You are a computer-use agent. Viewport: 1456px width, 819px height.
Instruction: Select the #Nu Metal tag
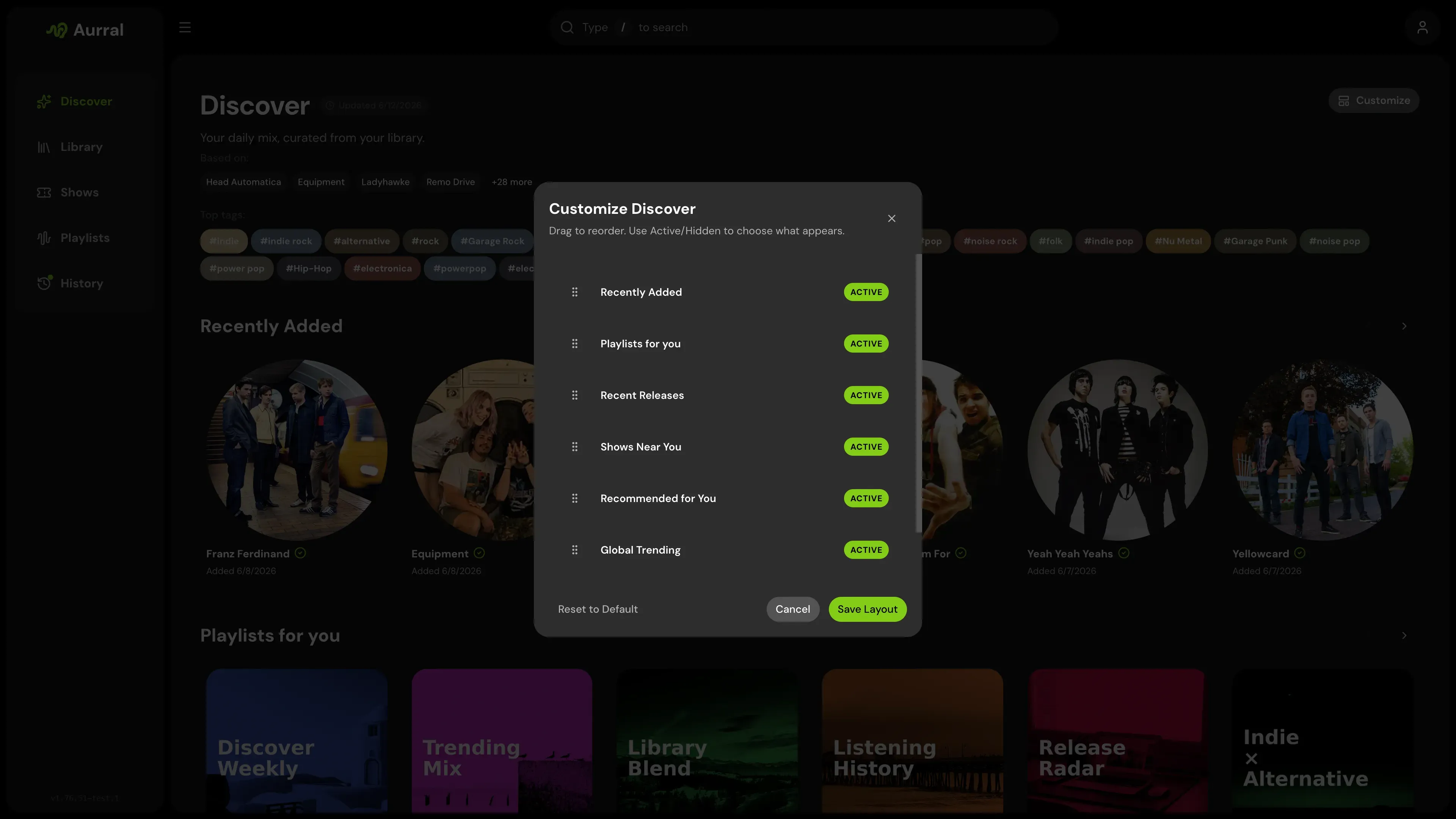coord(1178,242)
